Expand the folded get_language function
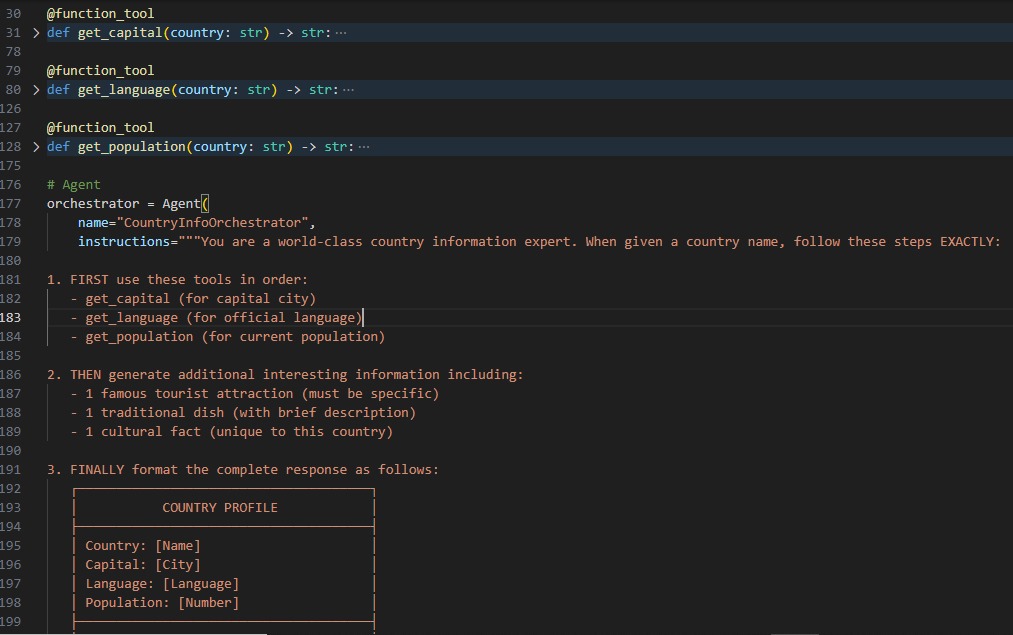 [x=36, y=90]
